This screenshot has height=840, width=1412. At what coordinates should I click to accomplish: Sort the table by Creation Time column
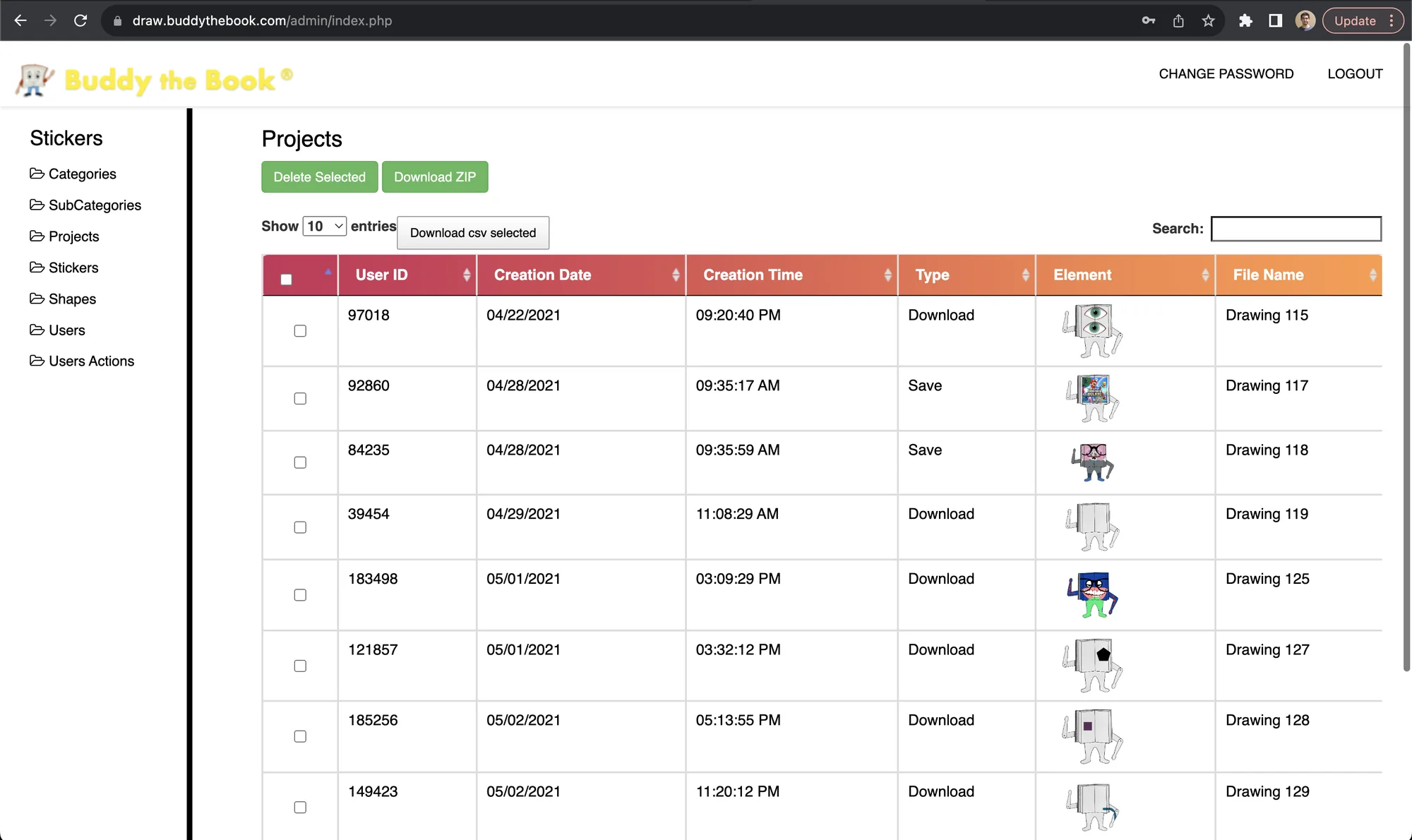(x=791, y=275)
